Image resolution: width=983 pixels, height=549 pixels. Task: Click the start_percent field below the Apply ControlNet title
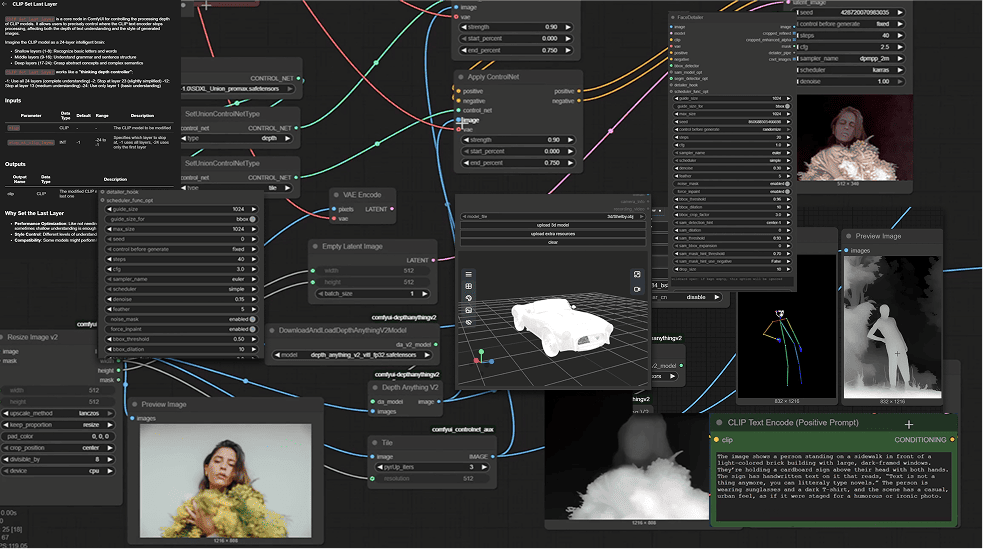517,151
